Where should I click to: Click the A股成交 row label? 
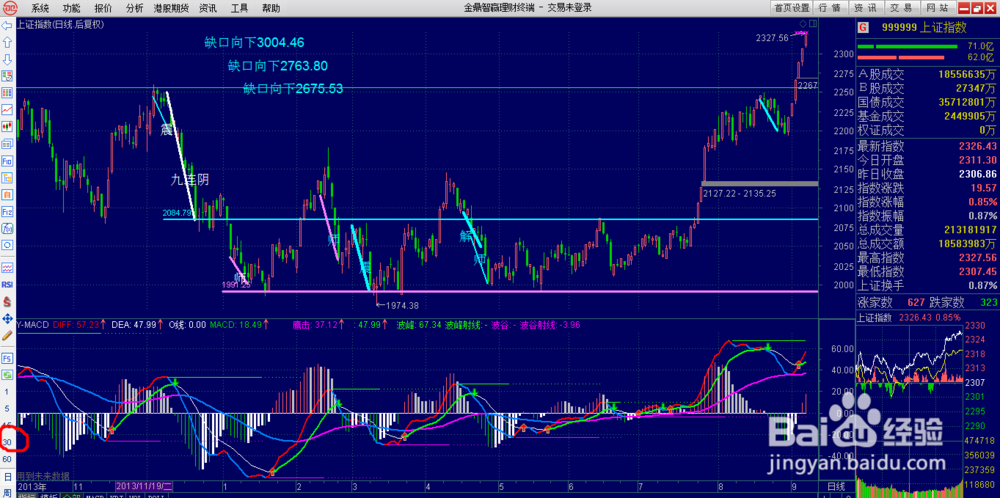881,74
